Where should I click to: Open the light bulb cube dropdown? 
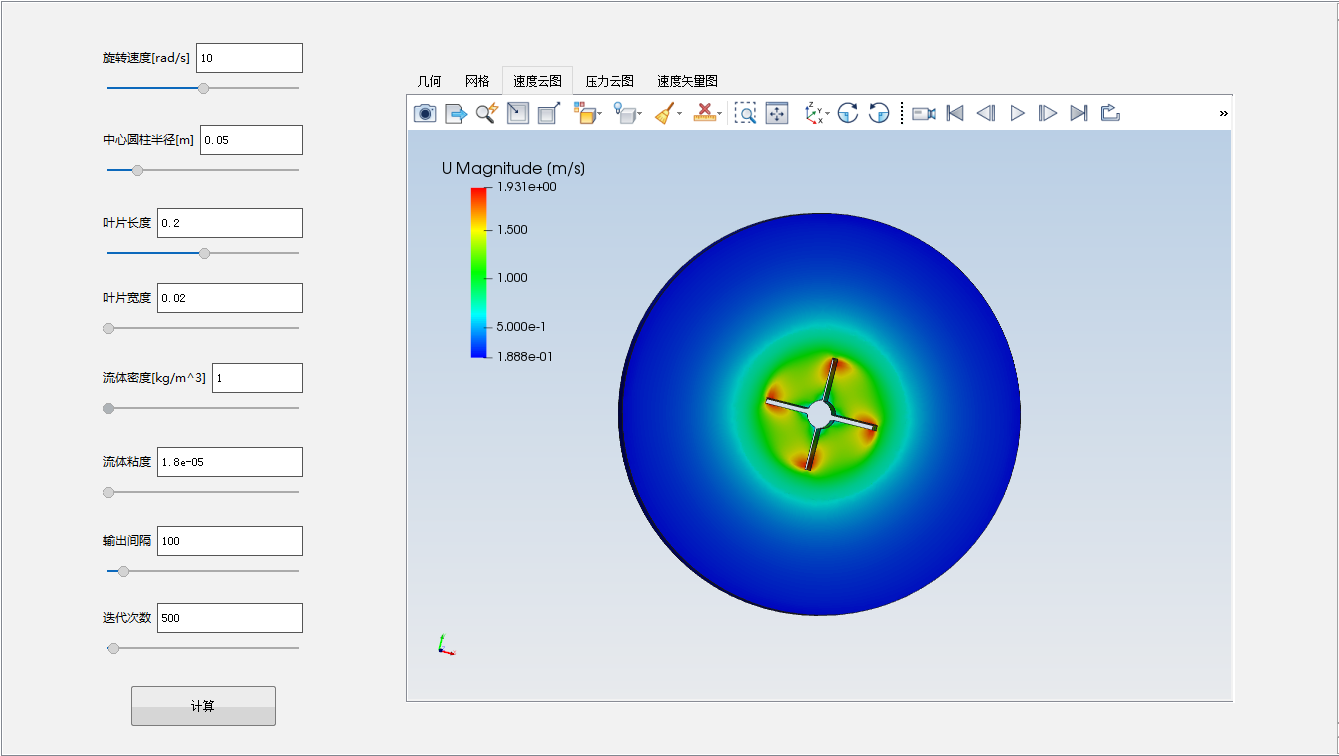pos(627,113)
